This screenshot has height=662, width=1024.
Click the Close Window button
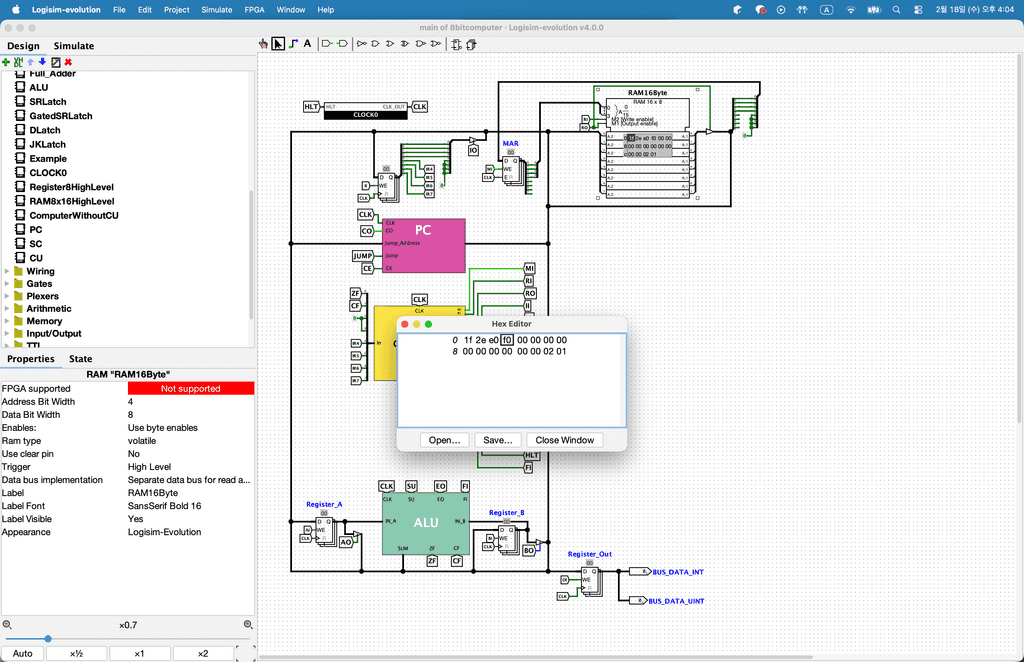coord(564,440)
